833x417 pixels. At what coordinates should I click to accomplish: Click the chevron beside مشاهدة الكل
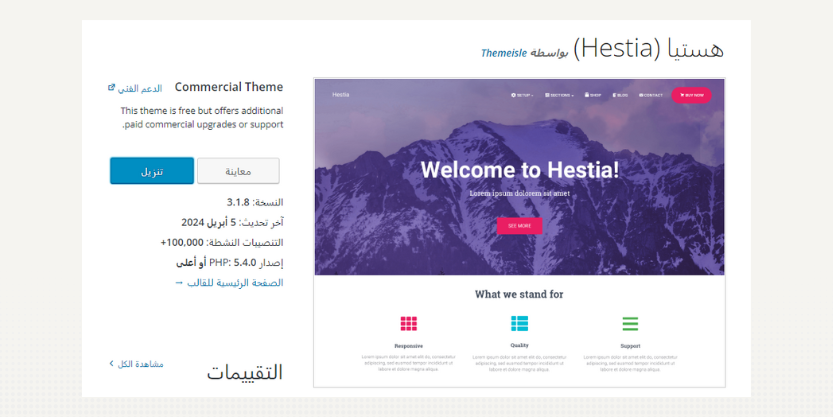pyautogui.click(x=112, y=363)
